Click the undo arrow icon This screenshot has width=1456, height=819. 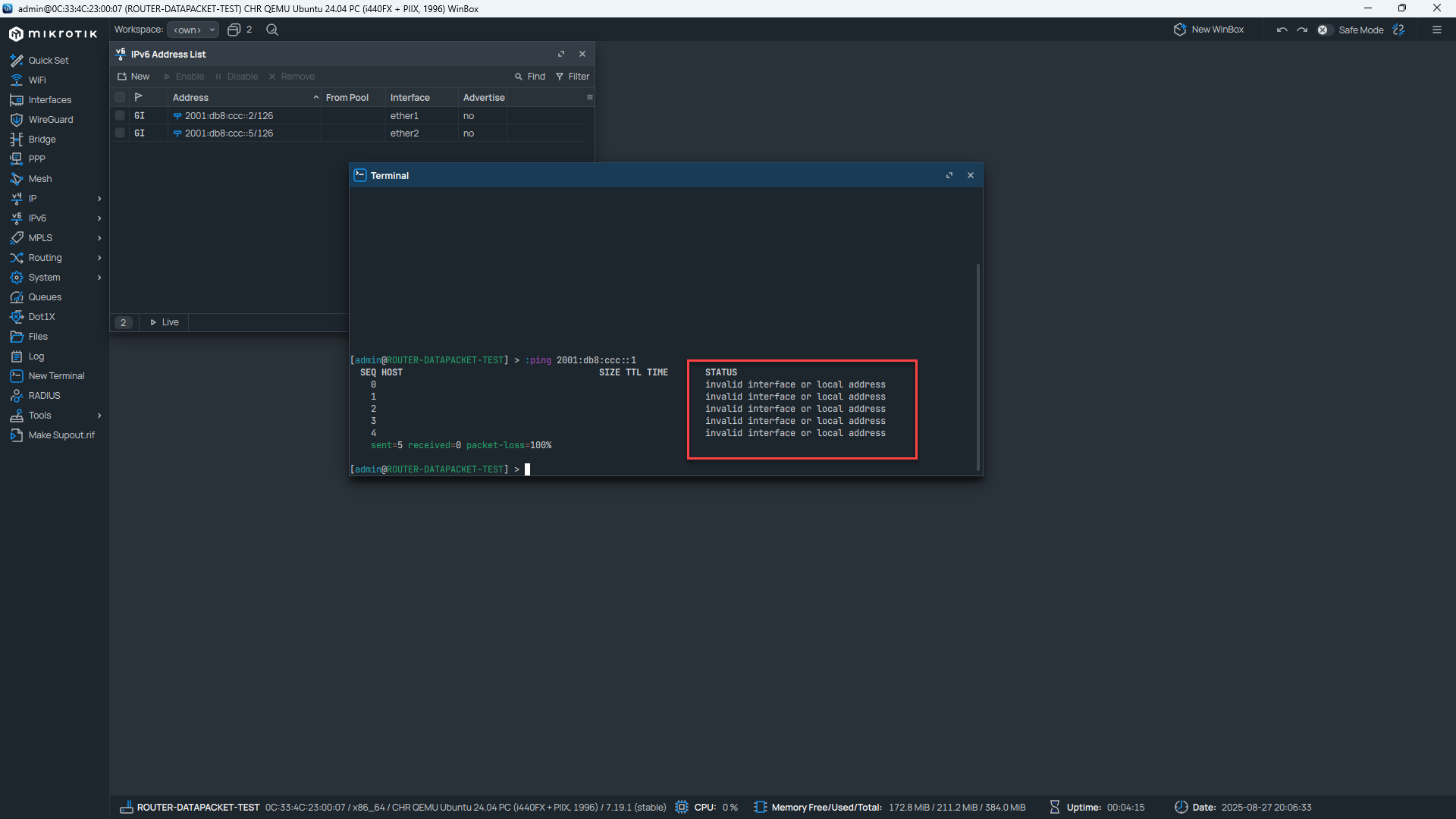coord(1282,30)
